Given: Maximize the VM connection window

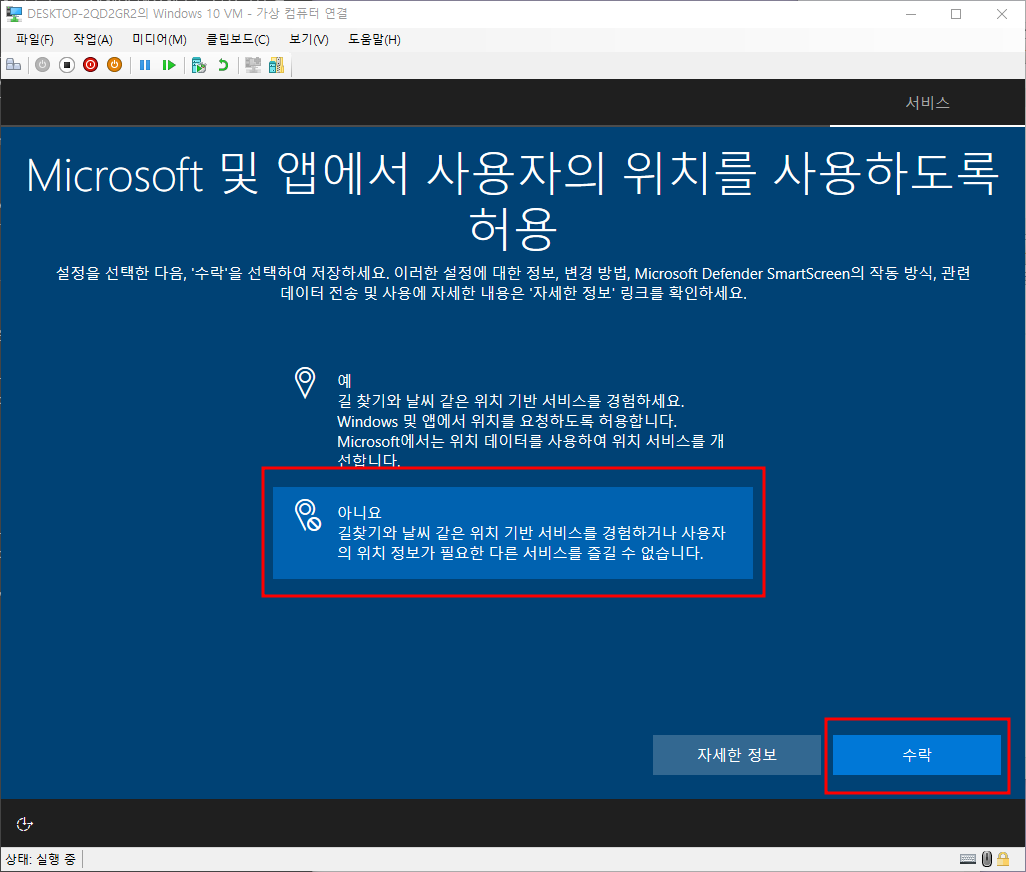Looking at the screenshot, I should (956, 14).
